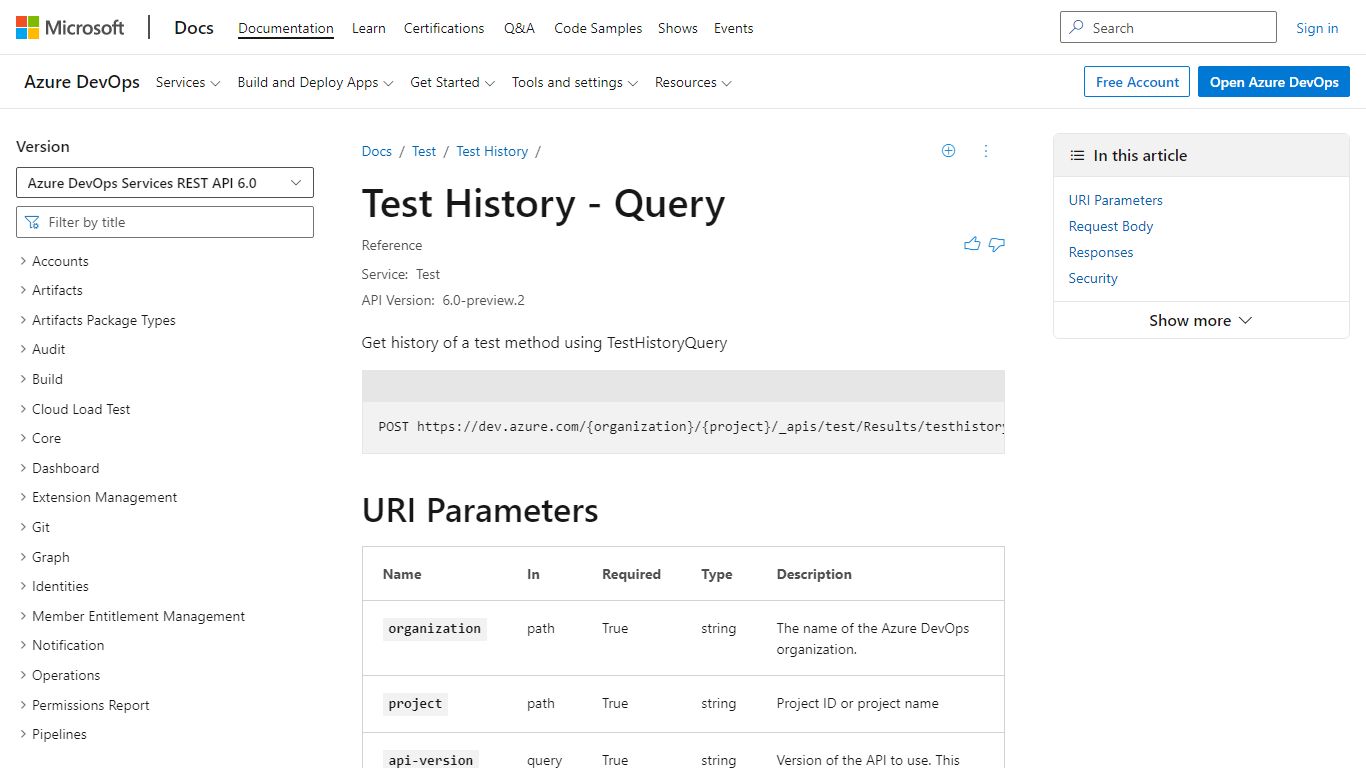Screen dimensions: 1366x768
Task: Jump to Security section
Action: pyautogui.click(x=1093, y=278)
